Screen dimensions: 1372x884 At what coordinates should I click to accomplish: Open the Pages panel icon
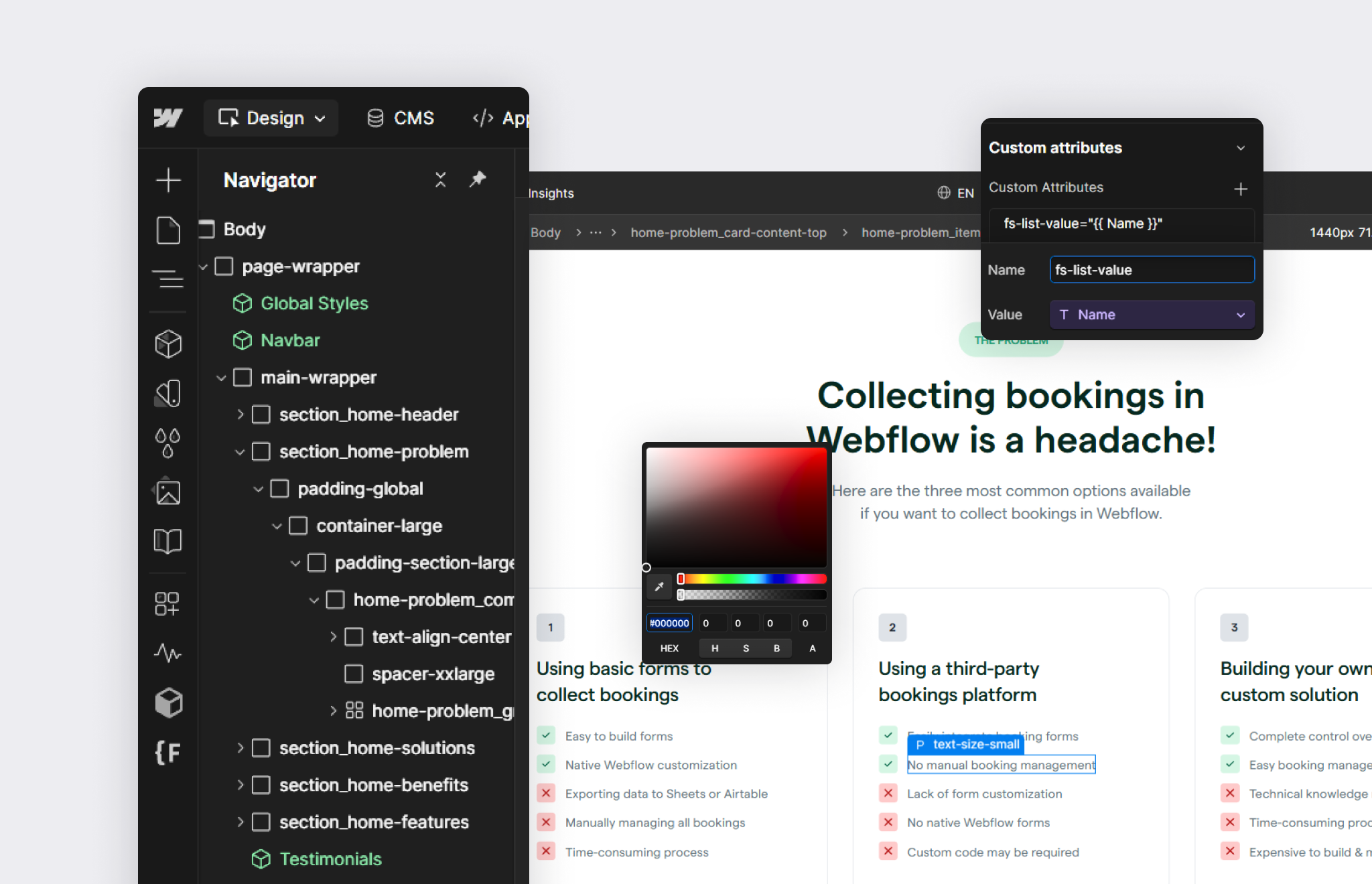[168, 230]
